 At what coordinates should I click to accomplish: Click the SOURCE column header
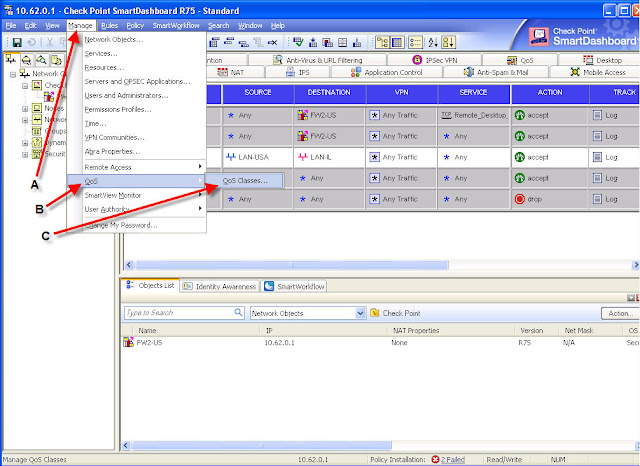[x=258, y=93]
